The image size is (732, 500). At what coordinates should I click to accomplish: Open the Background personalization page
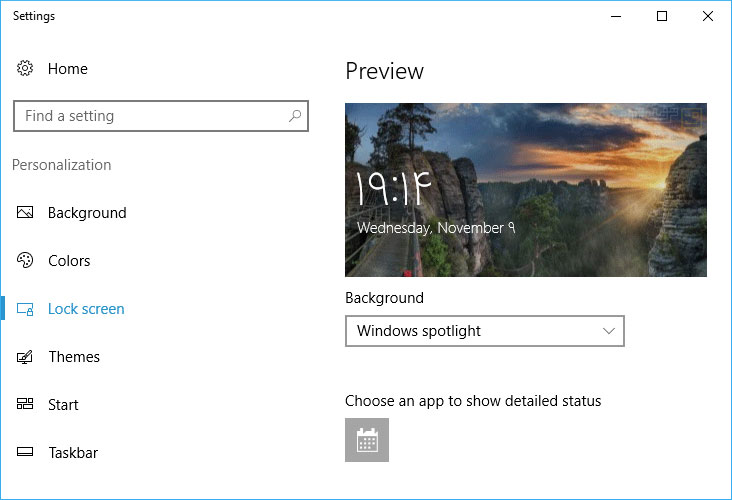click(87, 213)
